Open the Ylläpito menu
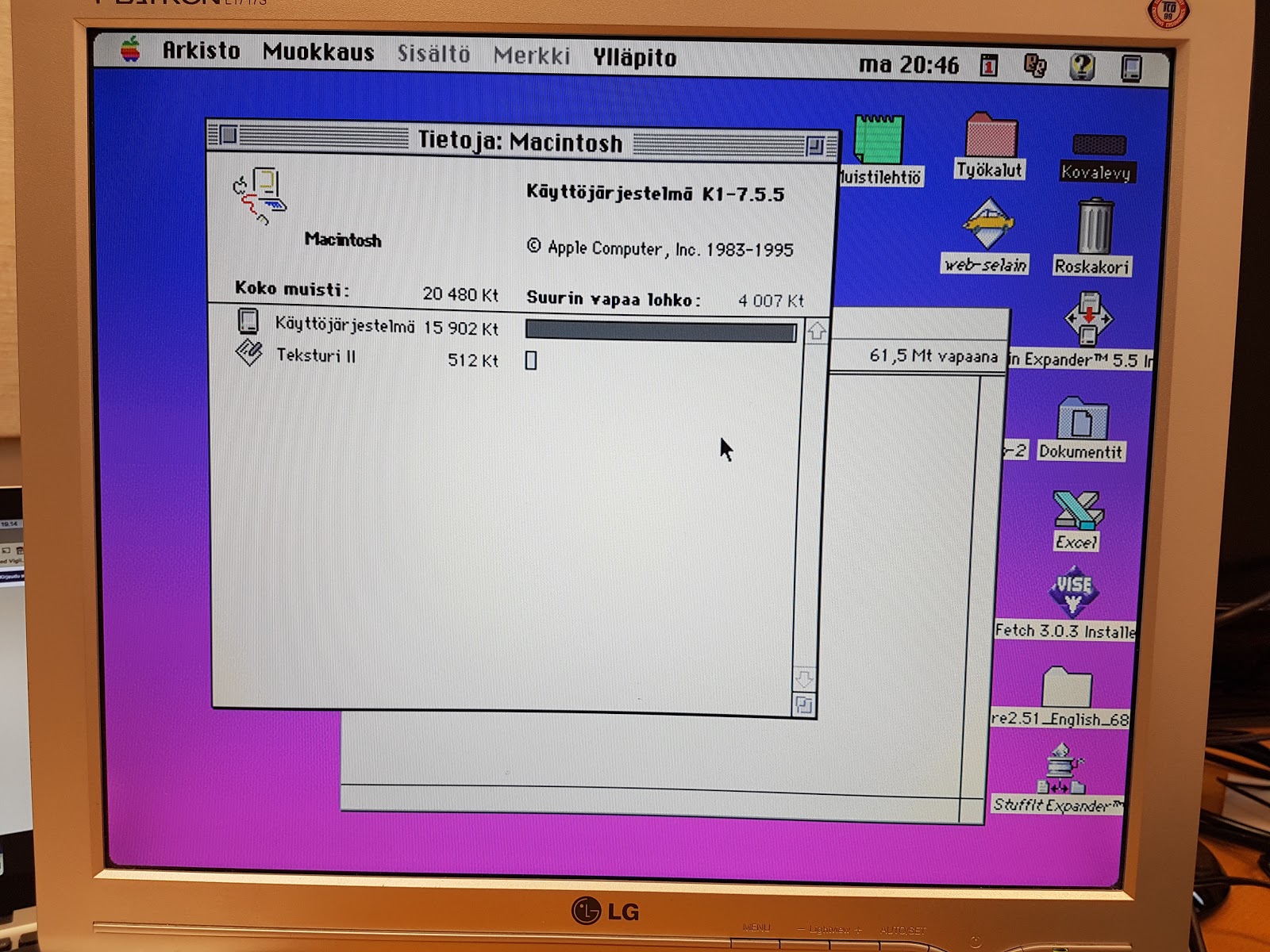 coord(634,57)
